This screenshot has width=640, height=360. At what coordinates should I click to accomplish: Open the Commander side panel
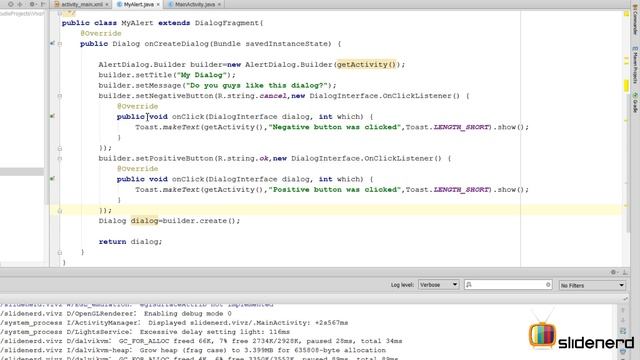tap(635, 19)
